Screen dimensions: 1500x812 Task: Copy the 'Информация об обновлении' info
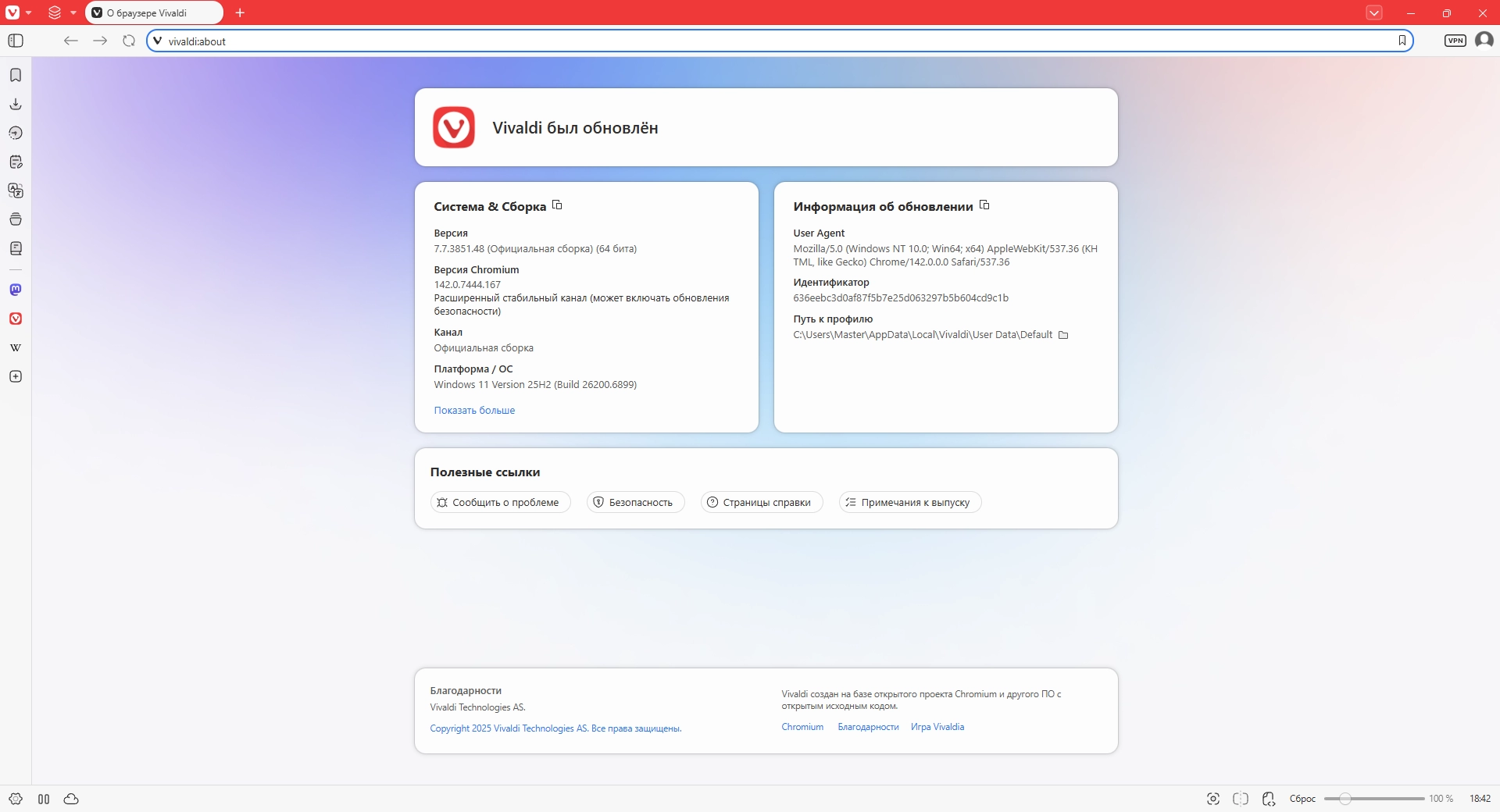click(x=984, y=205)
